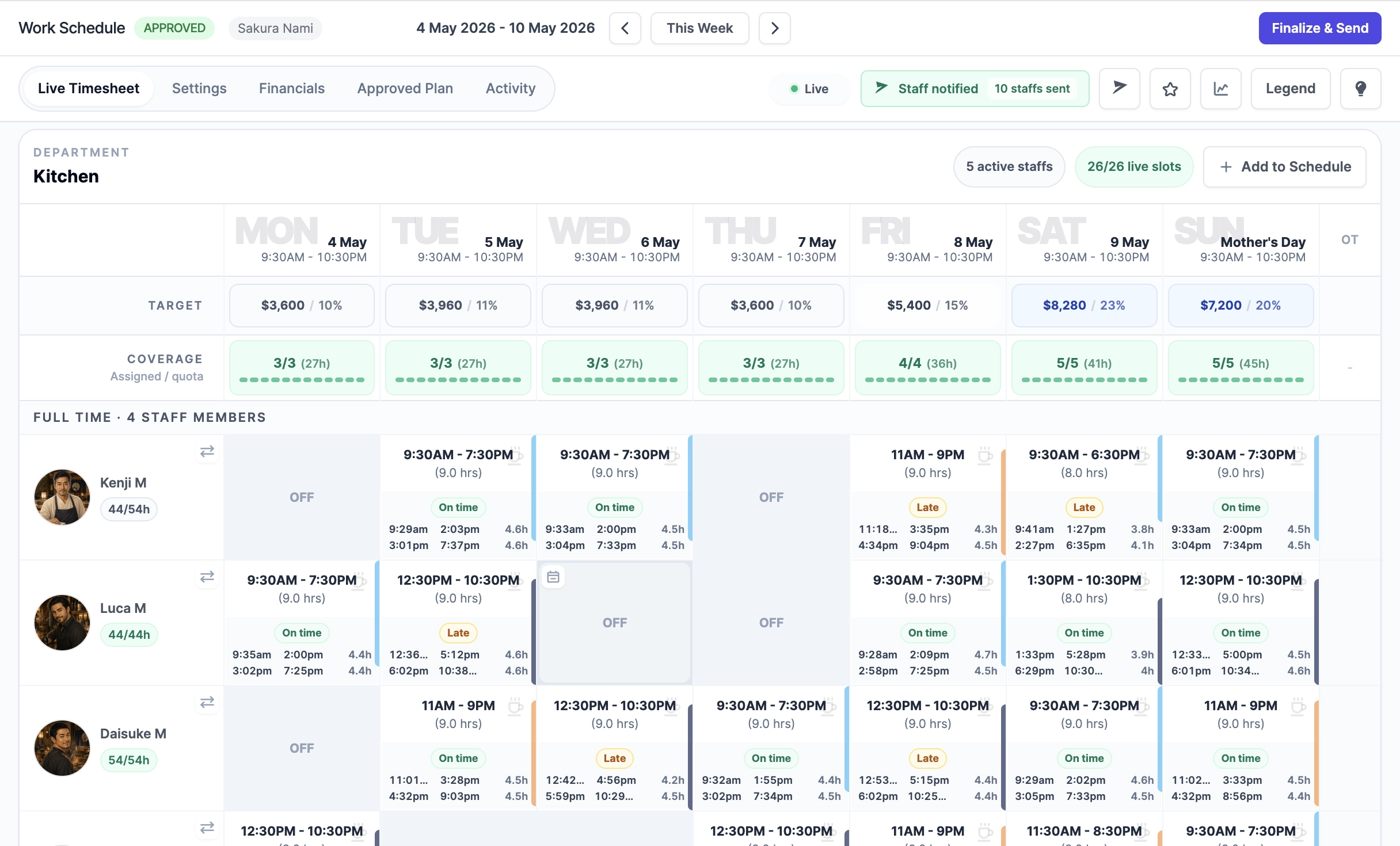This screenshot has height=846, width=1400.
Task: Click Add to Schedule button
Action: [x=1284, y=167]
